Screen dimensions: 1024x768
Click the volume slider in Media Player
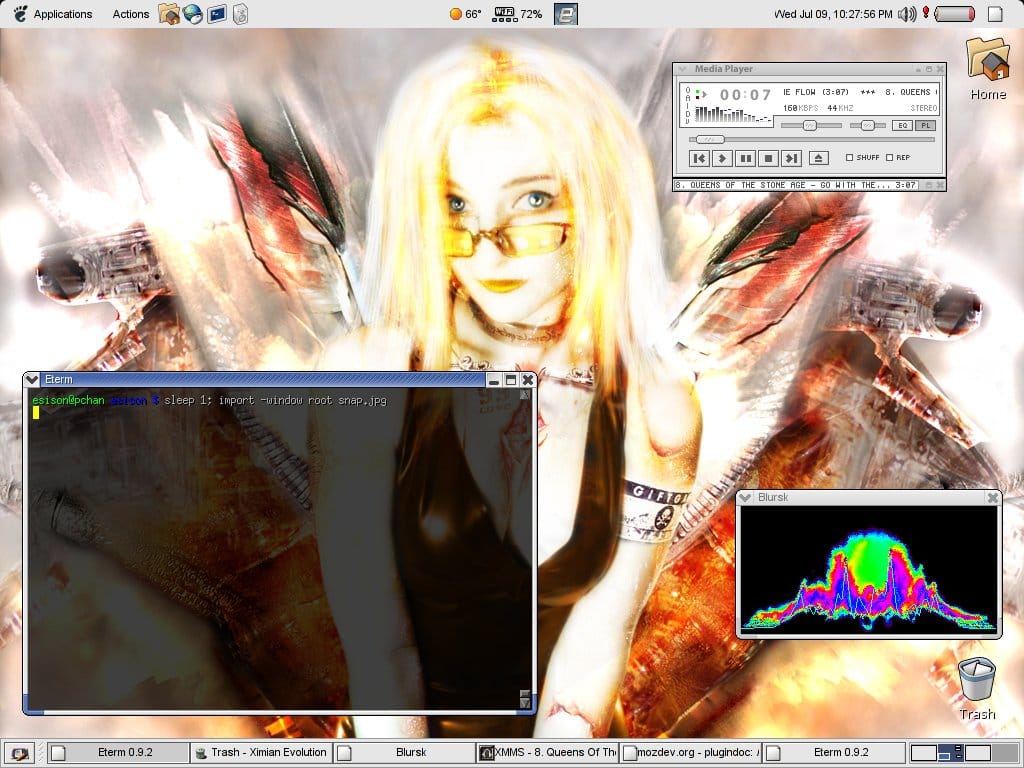click(x=811, y=125)
